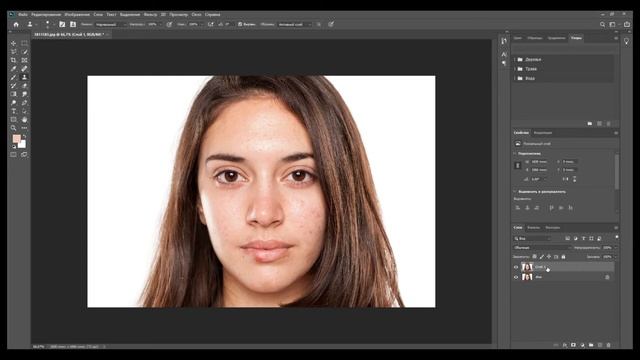
Task: Open the Режим blending mode dropdown
Action: coord(110,24)
